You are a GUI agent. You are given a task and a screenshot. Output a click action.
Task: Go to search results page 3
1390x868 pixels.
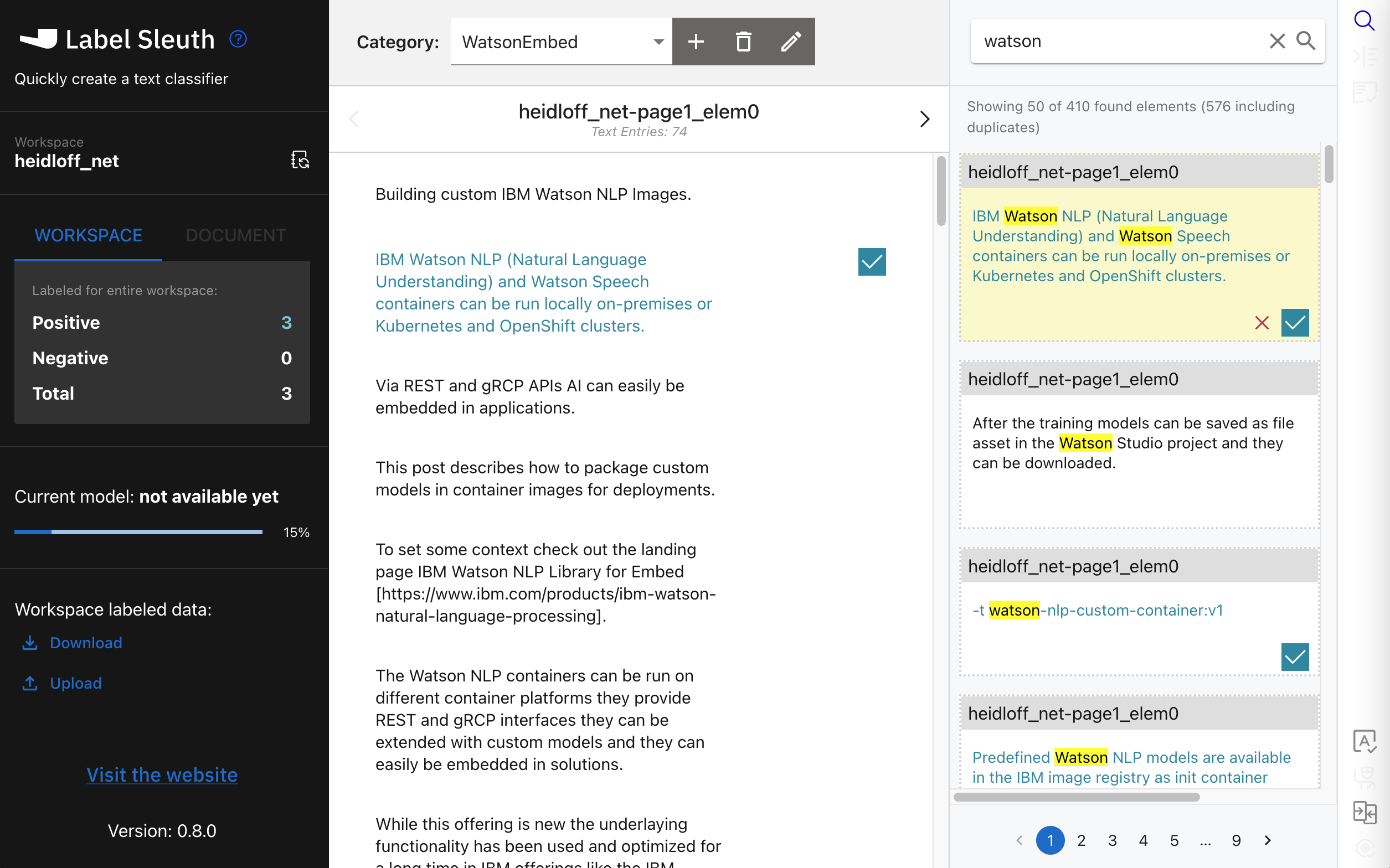[1112, 840]
